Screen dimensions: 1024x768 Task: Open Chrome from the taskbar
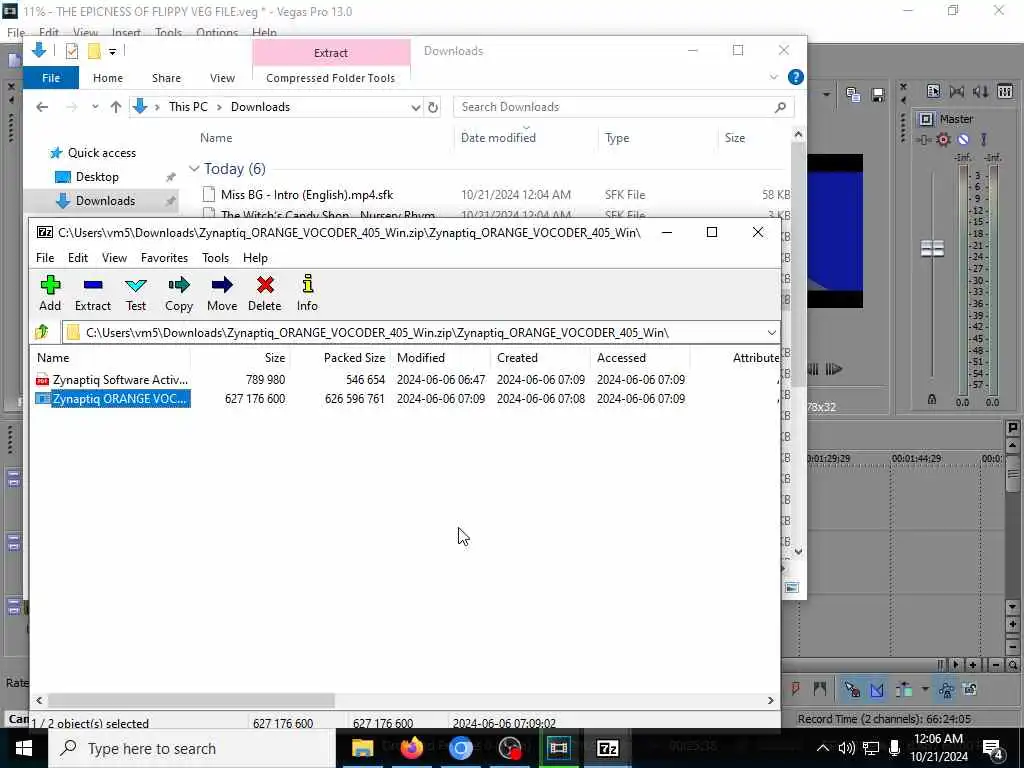tap(460, 748)
